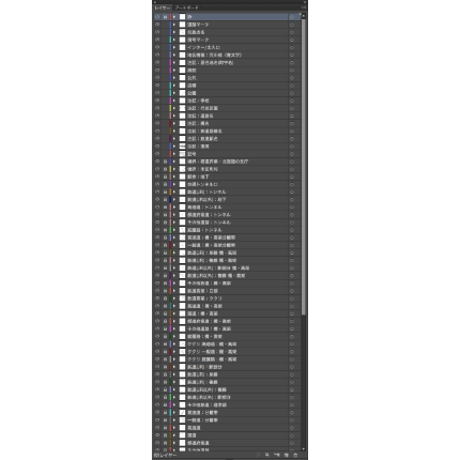
Task: Select the 境界：市区町村 layer name
Action: (203, 169)
